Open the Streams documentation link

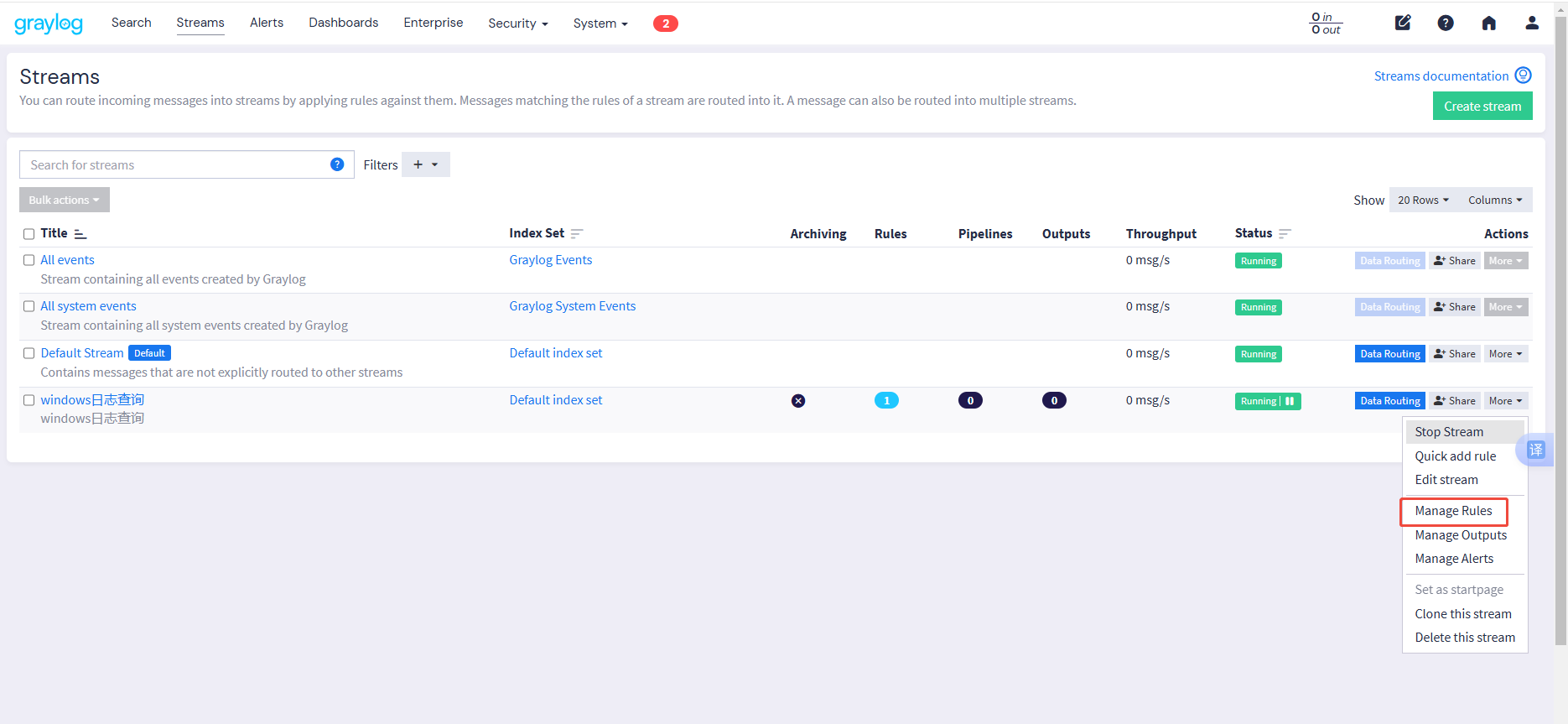click(x=1441, y=76)
